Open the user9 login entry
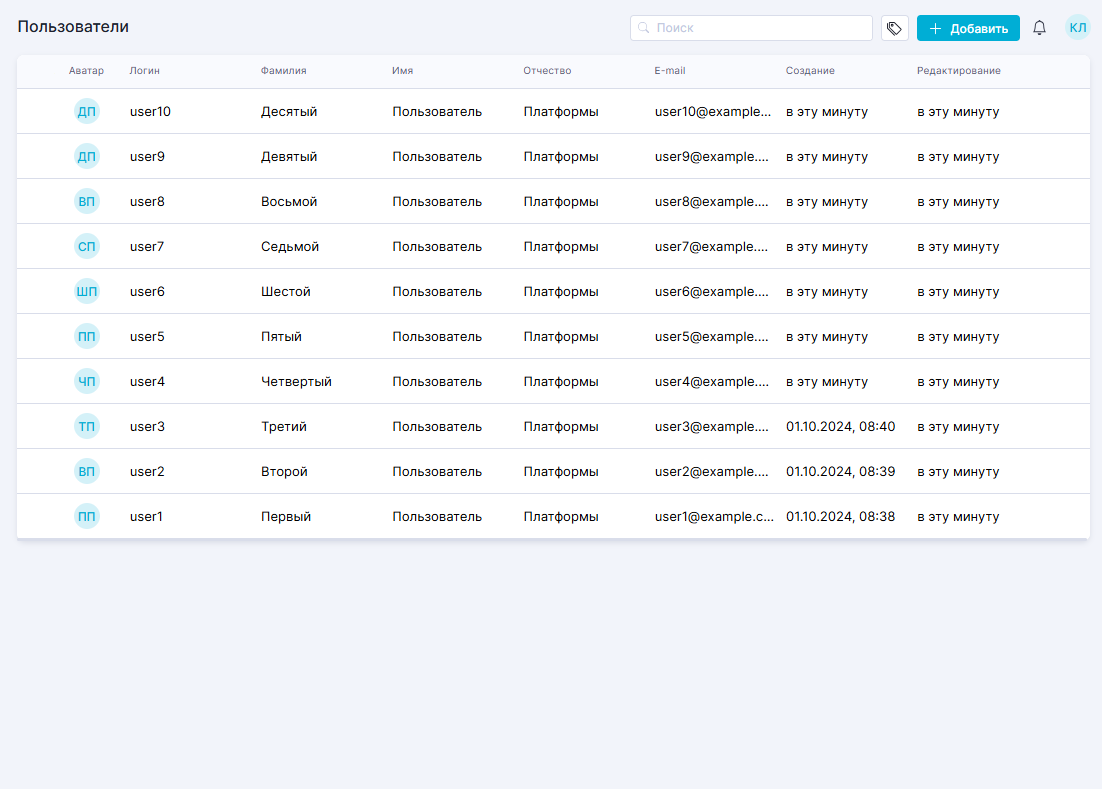1102x789 pixels. click(x=147, y=157)
